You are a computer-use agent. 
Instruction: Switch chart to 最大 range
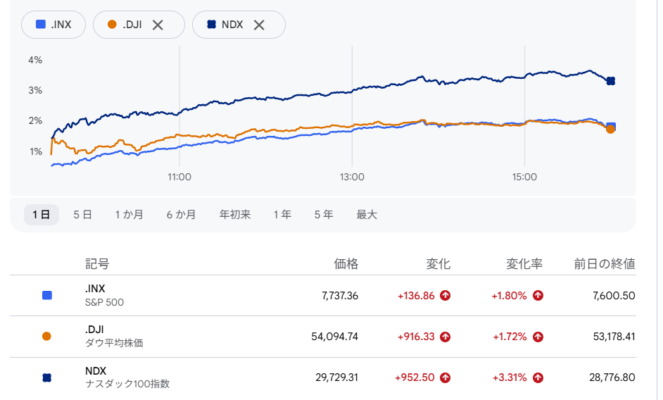tap(367, 215)
